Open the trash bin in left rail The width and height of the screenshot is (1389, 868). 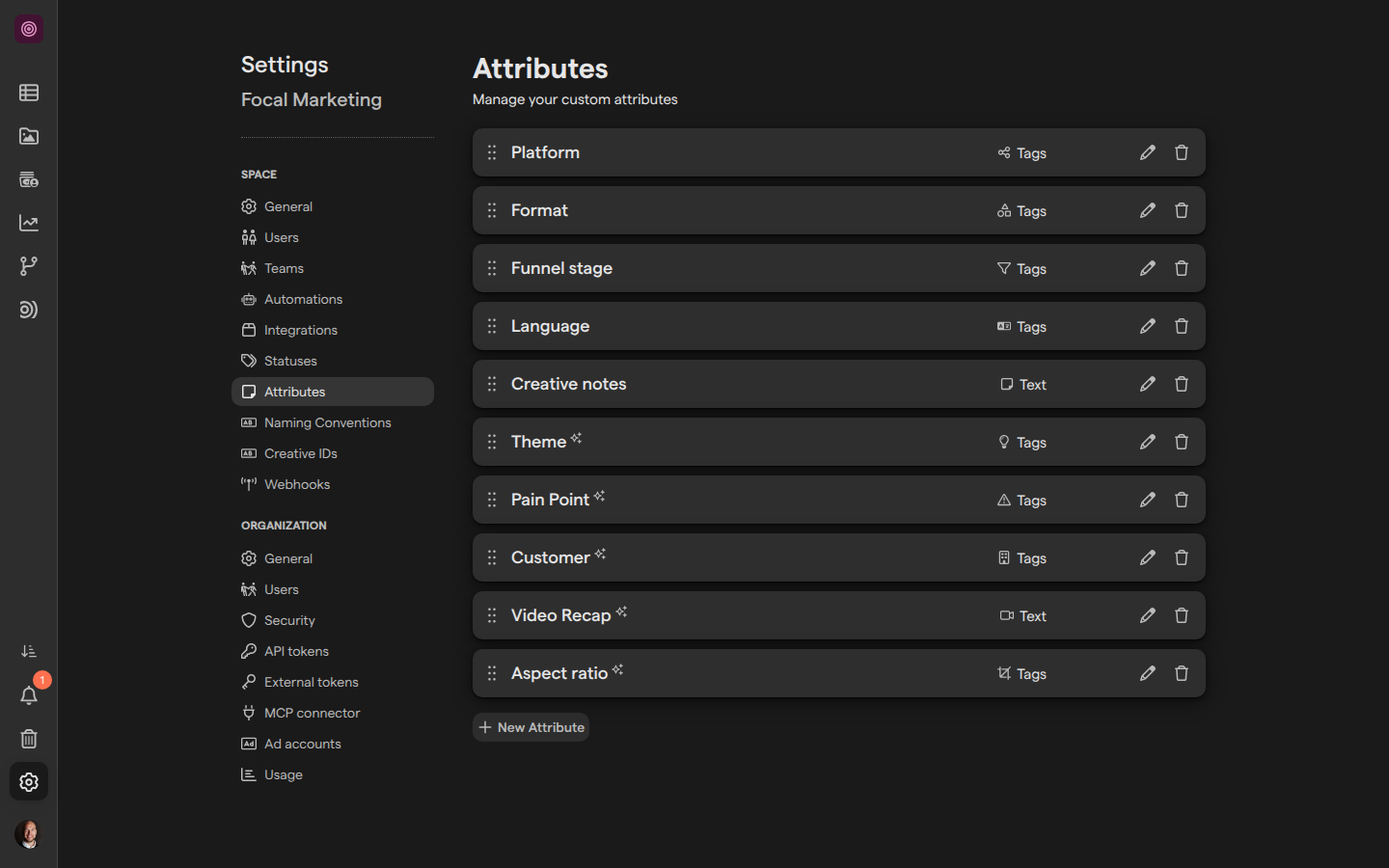pos(29,739)
